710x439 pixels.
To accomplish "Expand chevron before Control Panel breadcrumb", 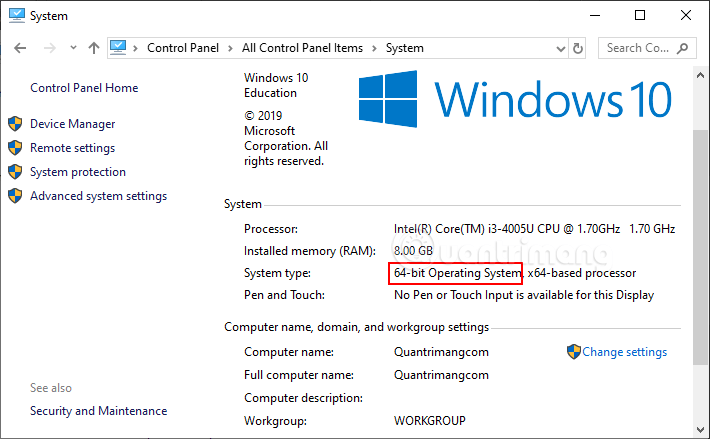I will point(135,48).
